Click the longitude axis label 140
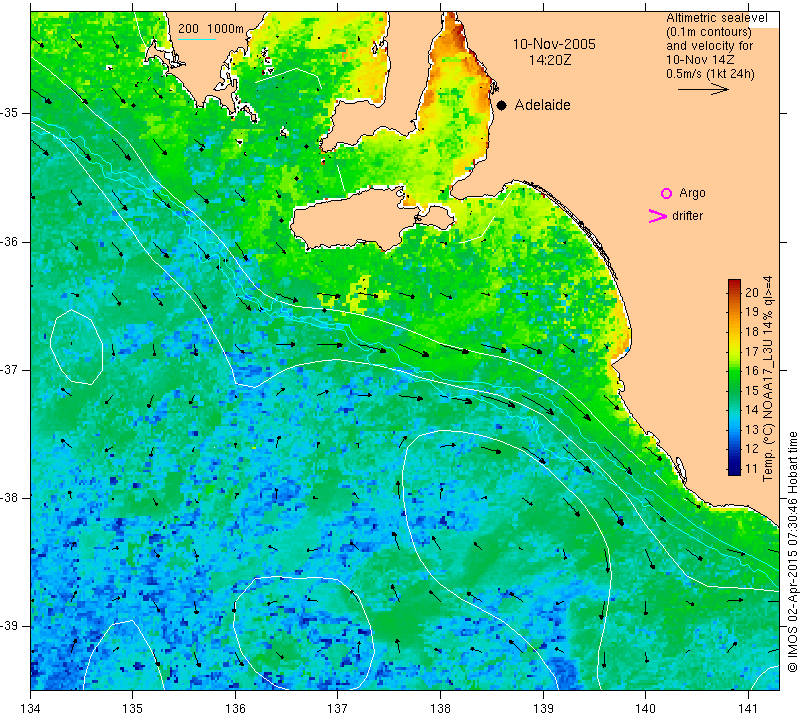The width and height of the screenshot is (800, 720). tap(645, 709)
